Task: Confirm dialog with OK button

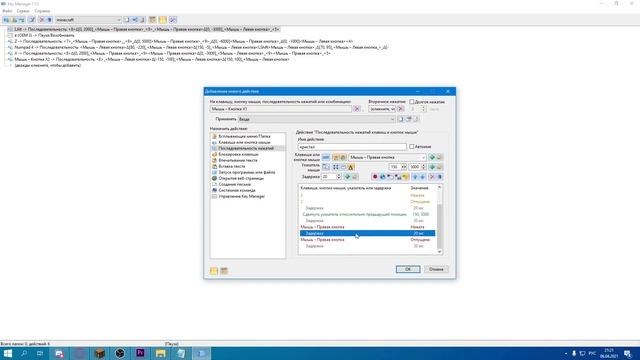Action: (408, 269)
